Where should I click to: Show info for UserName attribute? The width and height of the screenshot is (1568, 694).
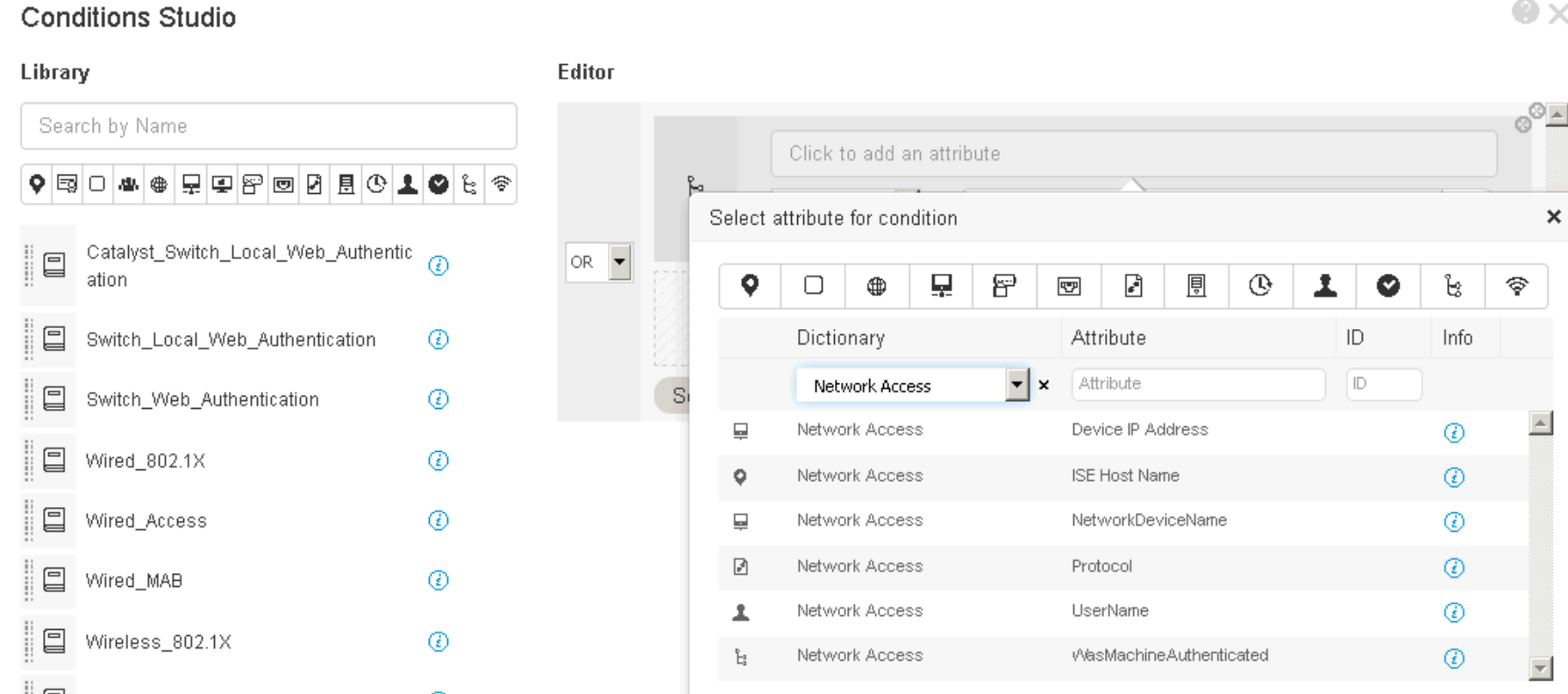1454,612
